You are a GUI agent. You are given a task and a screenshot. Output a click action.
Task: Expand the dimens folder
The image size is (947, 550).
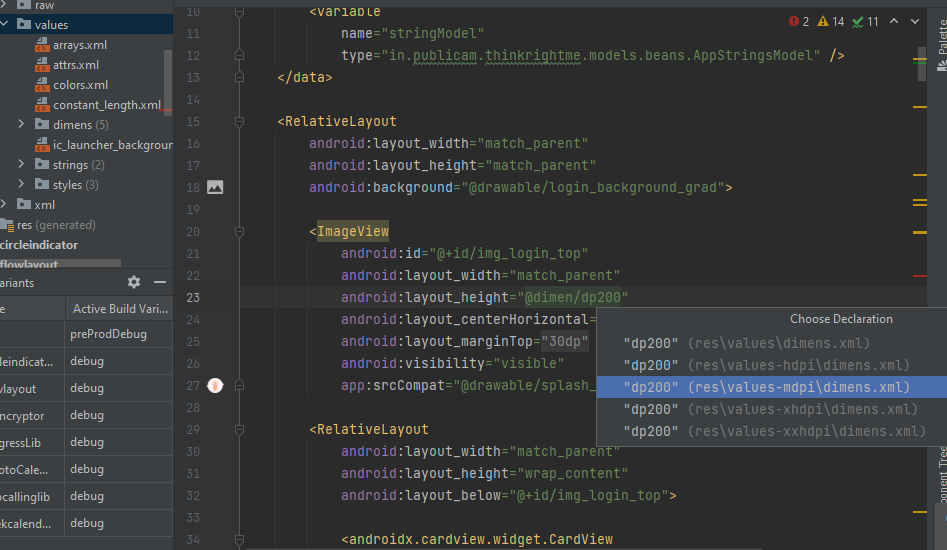[x=22, y=125]
